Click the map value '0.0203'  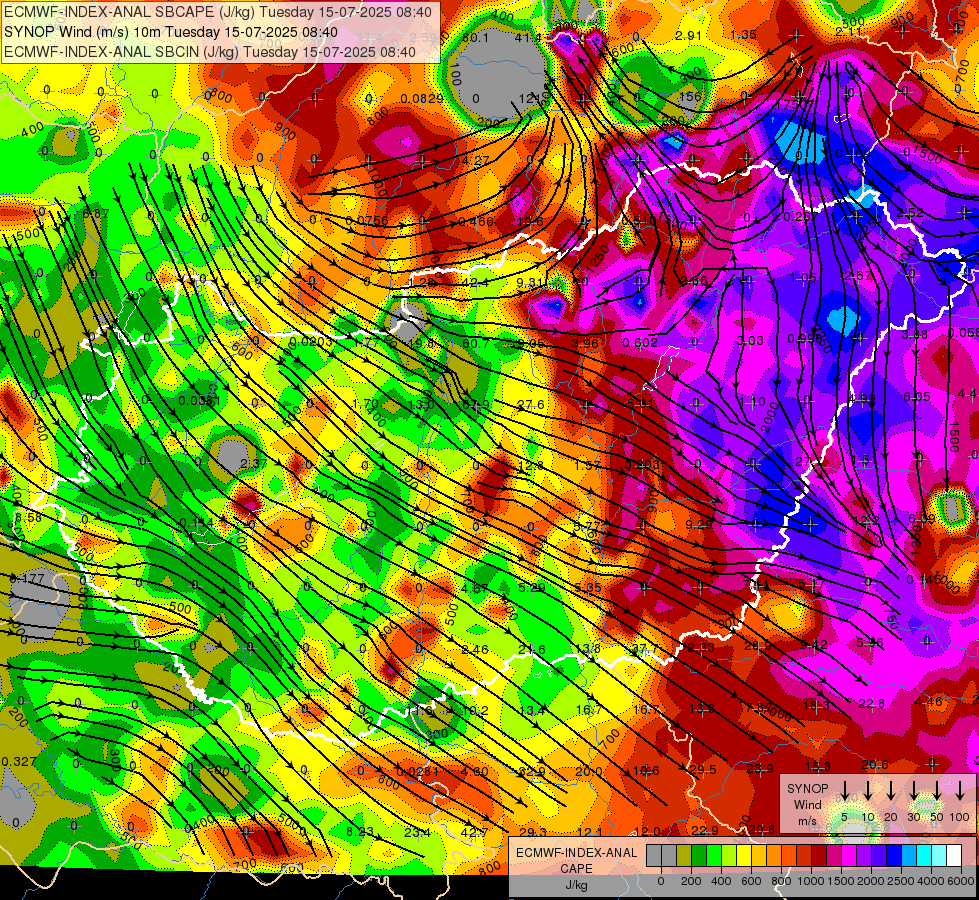(x=312, y=342)
